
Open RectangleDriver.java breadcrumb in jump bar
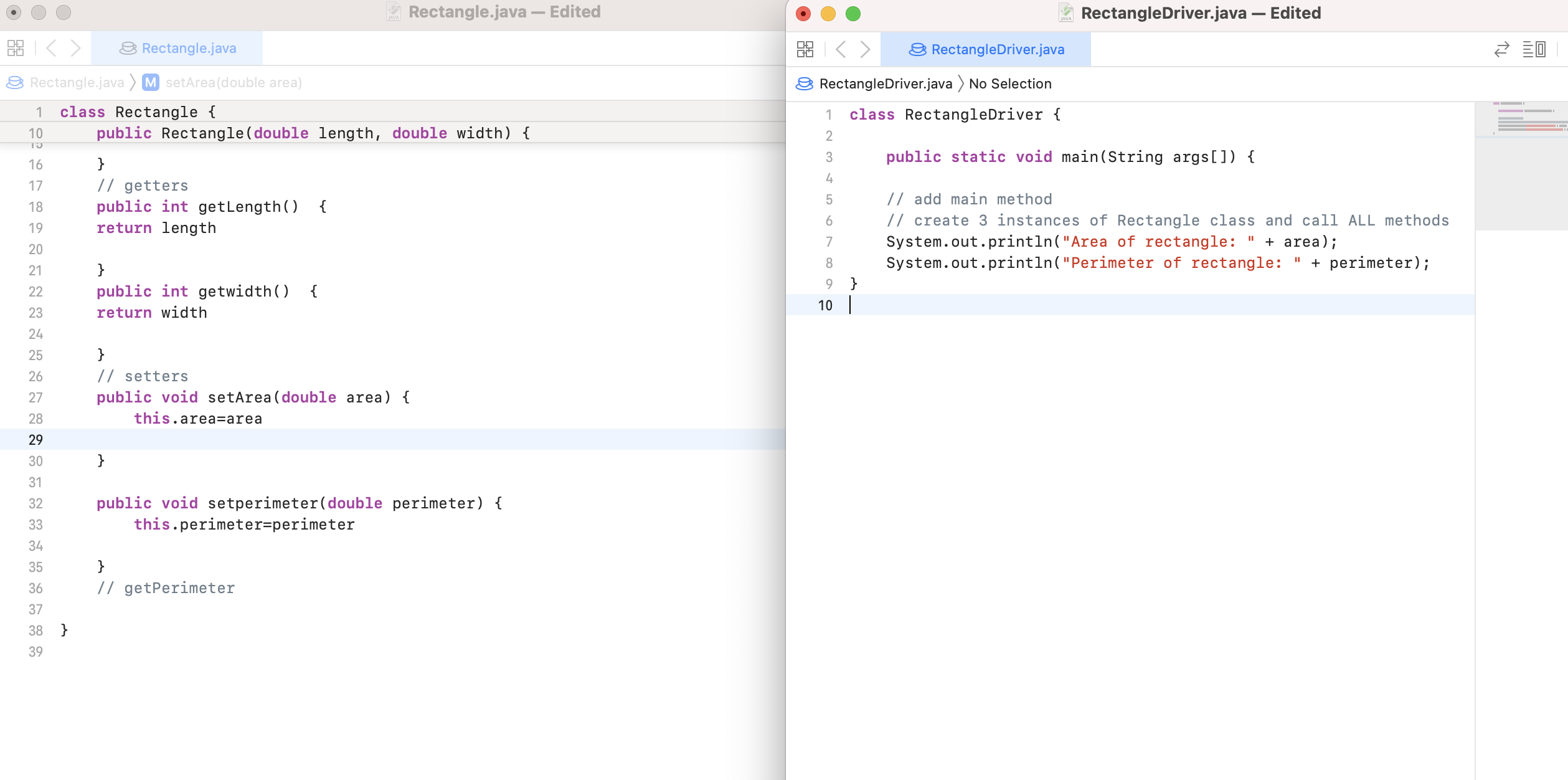(885, 83)
